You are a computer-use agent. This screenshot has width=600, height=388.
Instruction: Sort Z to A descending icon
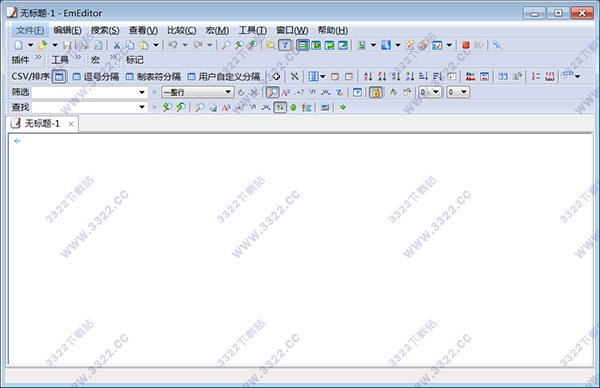tap(382, 77)
